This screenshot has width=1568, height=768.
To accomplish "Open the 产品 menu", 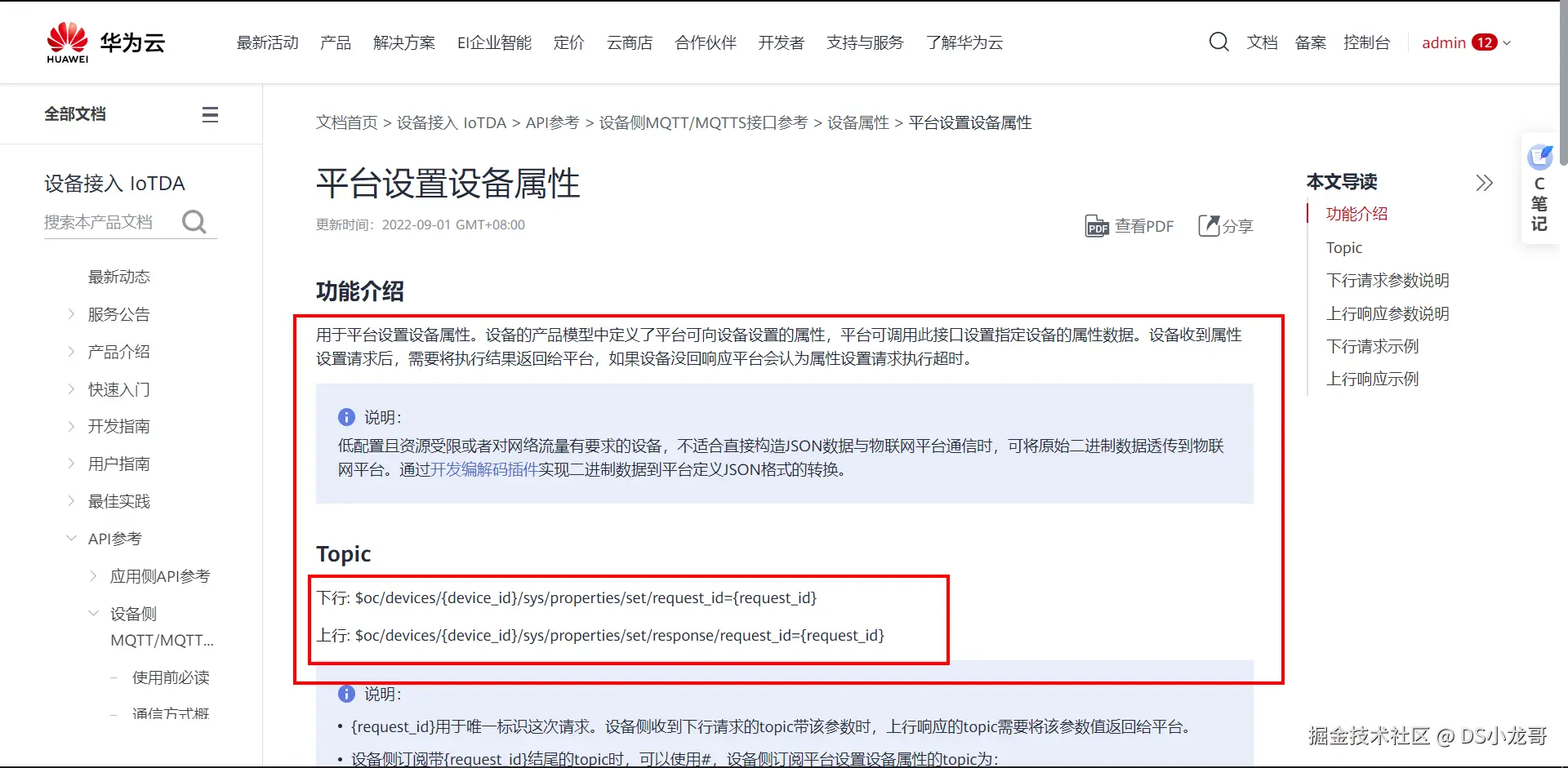I will [x=336, y=42].
